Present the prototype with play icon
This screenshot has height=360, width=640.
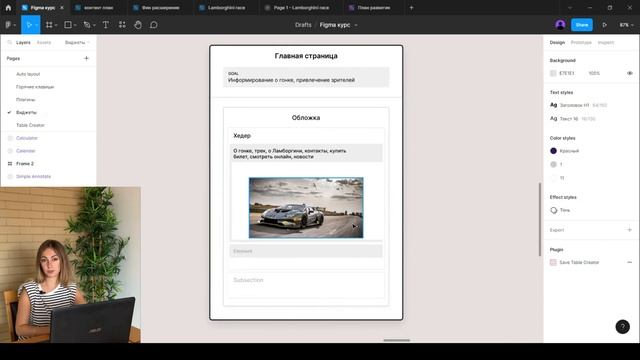604,25
